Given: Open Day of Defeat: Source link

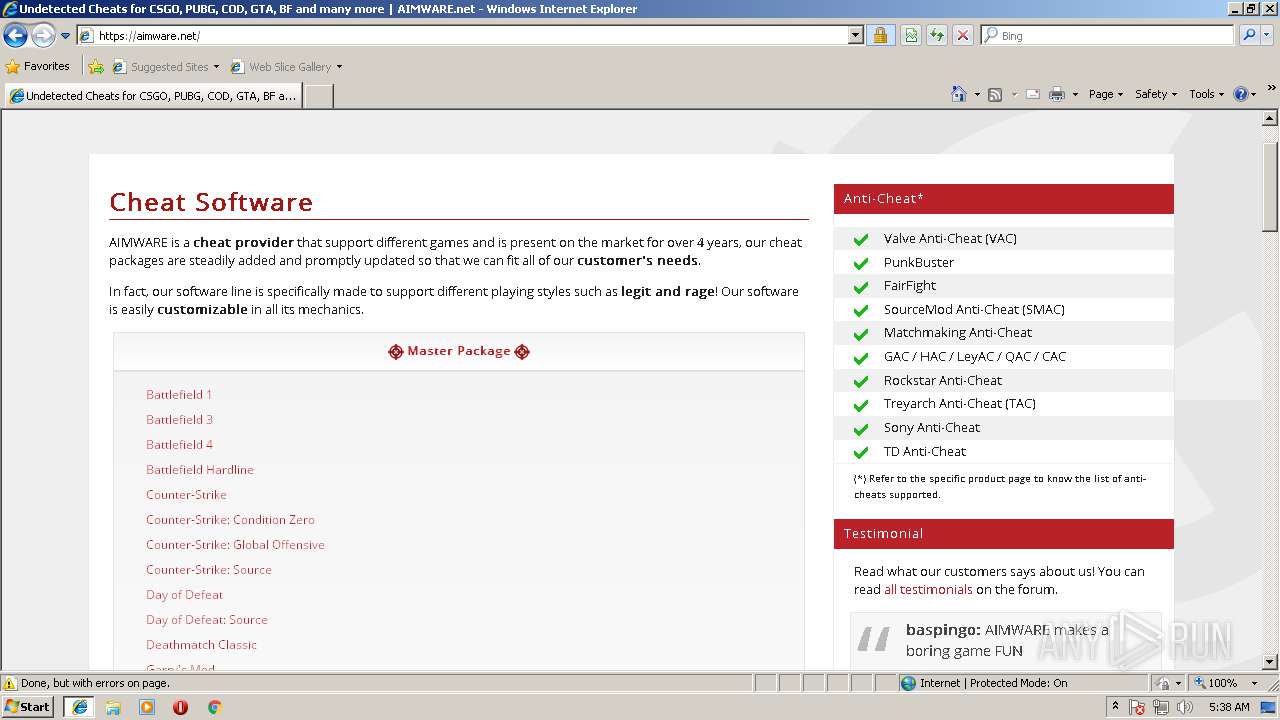Looking at the screenshot, I should (207, 620).
